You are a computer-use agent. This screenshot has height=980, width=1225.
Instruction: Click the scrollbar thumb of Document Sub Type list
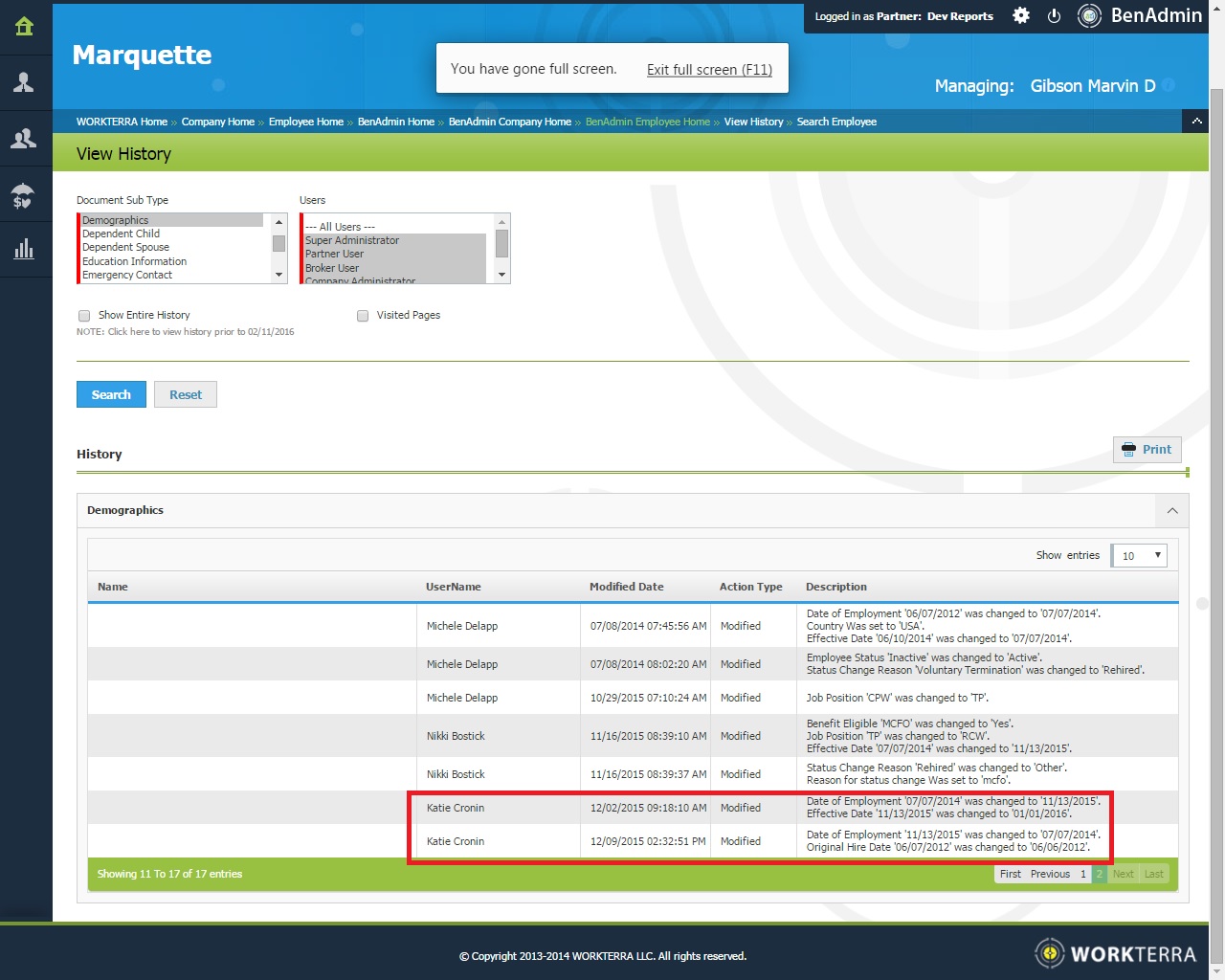point(279,243)
